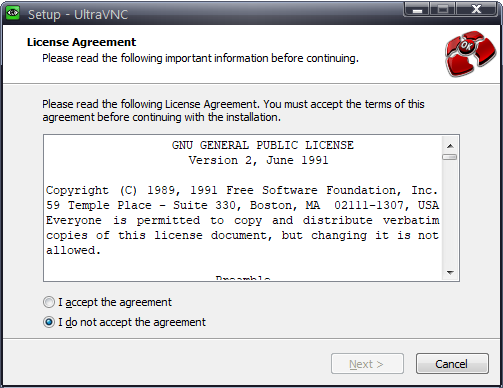Click the word 'allowed.' in the license text

(x=73, y=250)
